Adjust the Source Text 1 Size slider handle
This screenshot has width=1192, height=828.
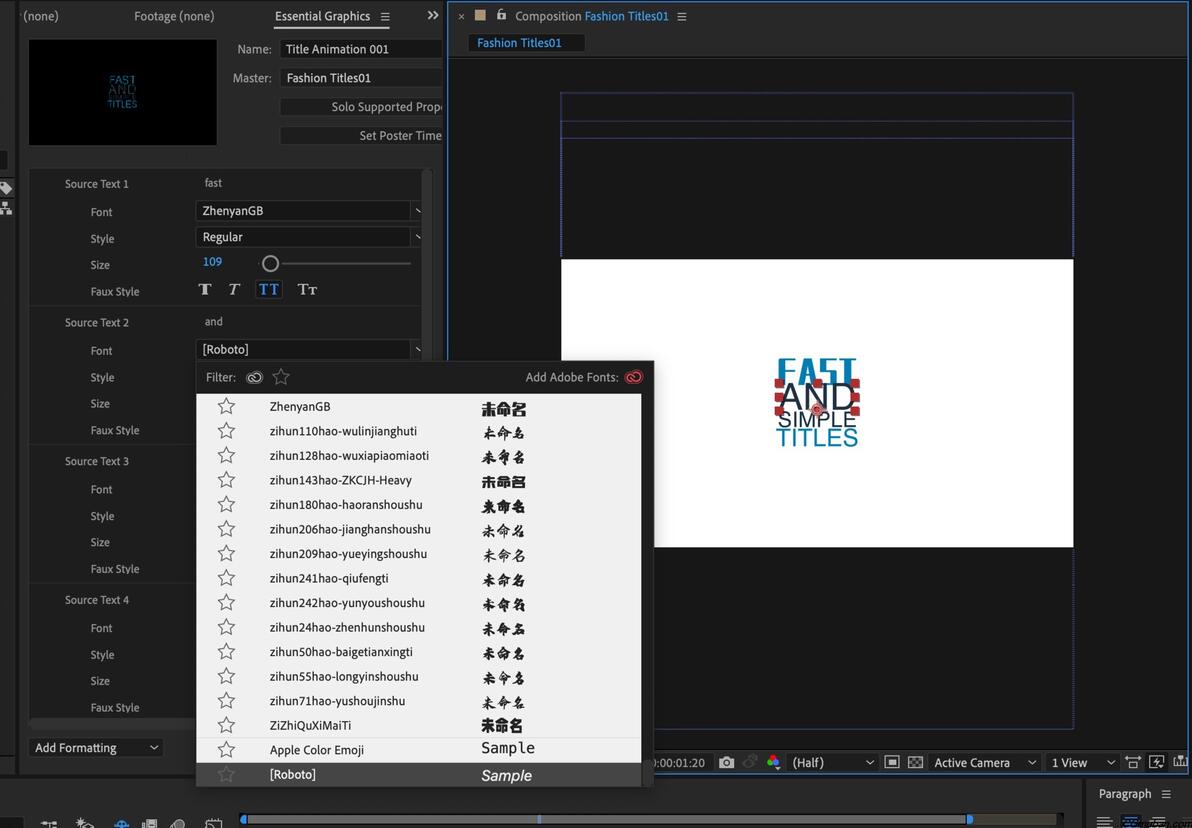(270, 263)
